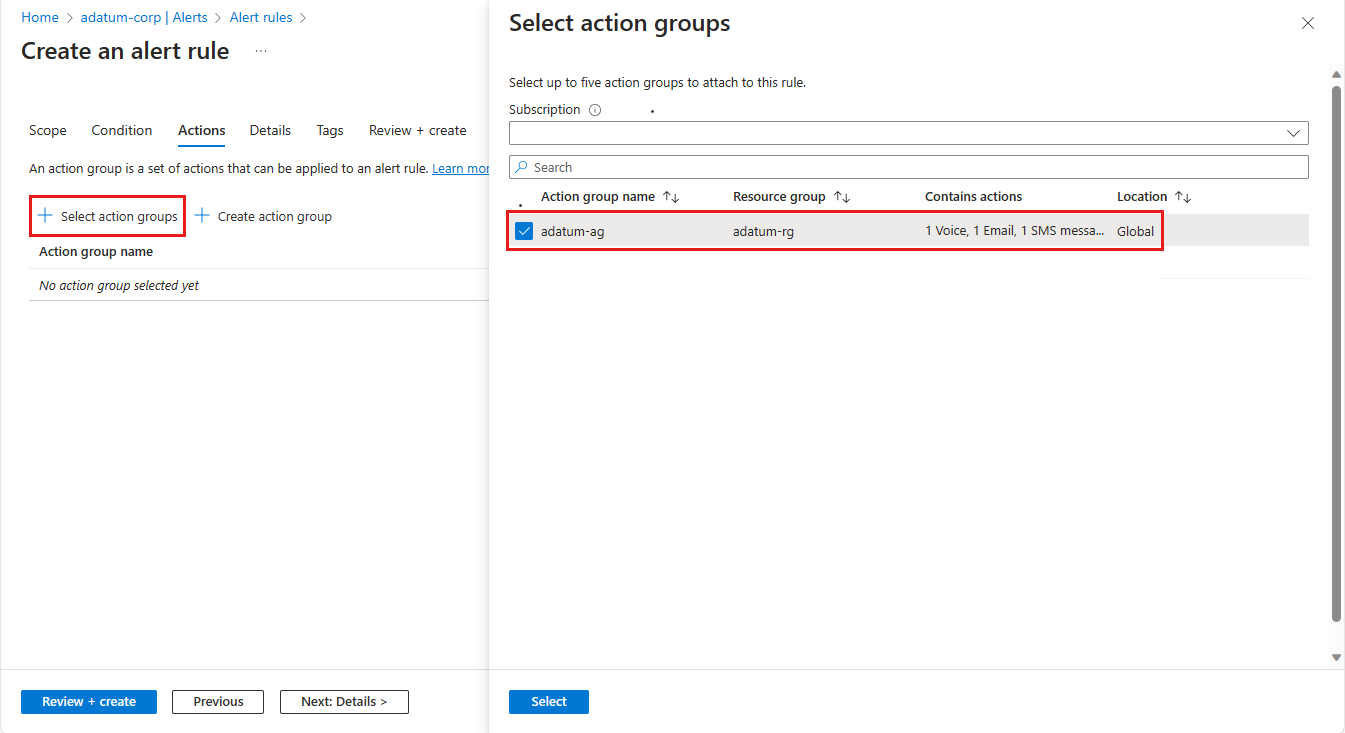Click the plus icon for Create action group
The image size is (1345, 733).
202,216
